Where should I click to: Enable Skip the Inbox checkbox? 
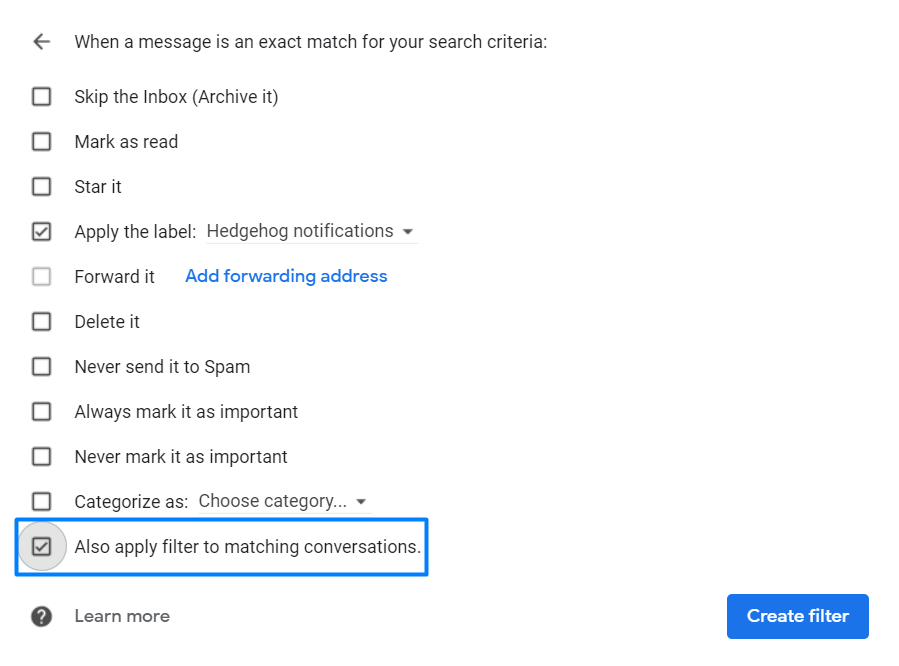41,97
